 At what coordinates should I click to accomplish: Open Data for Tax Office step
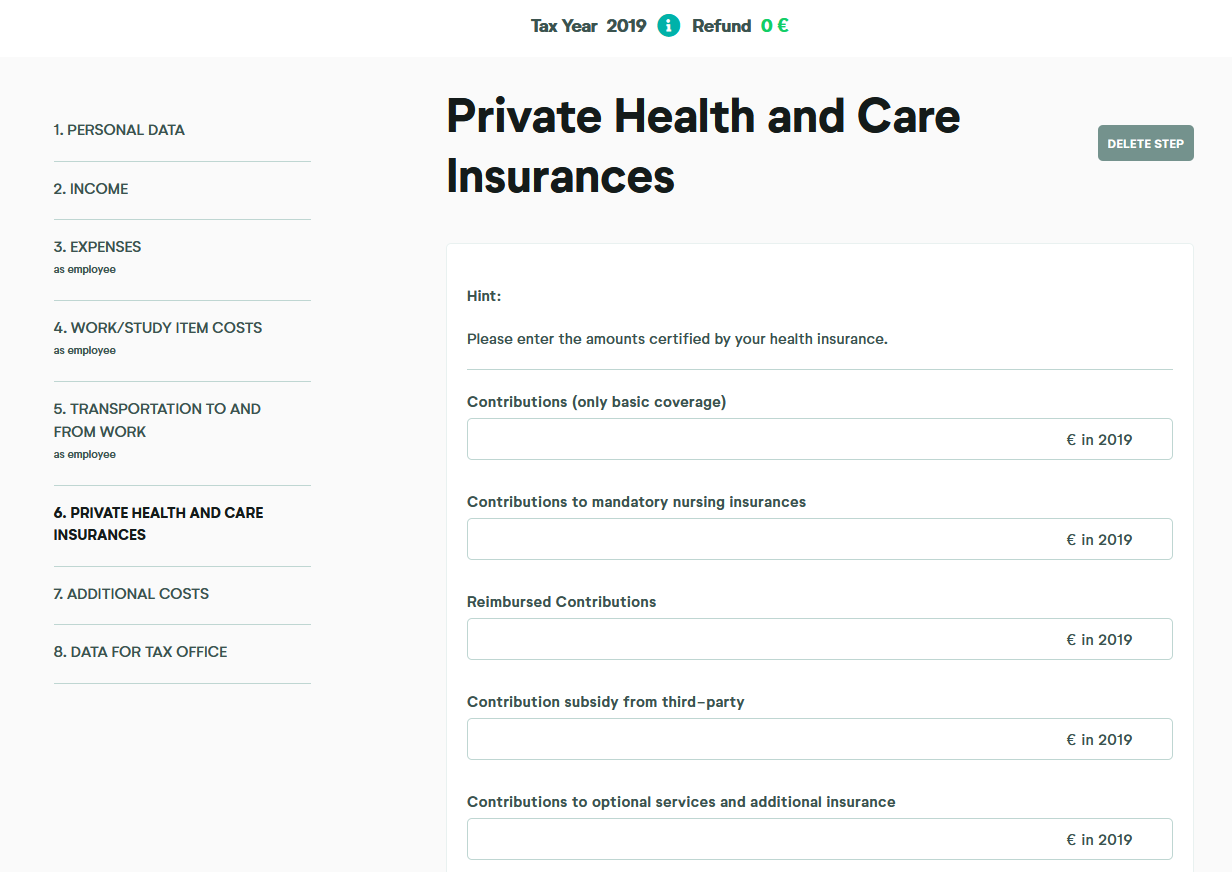(140, 652)
